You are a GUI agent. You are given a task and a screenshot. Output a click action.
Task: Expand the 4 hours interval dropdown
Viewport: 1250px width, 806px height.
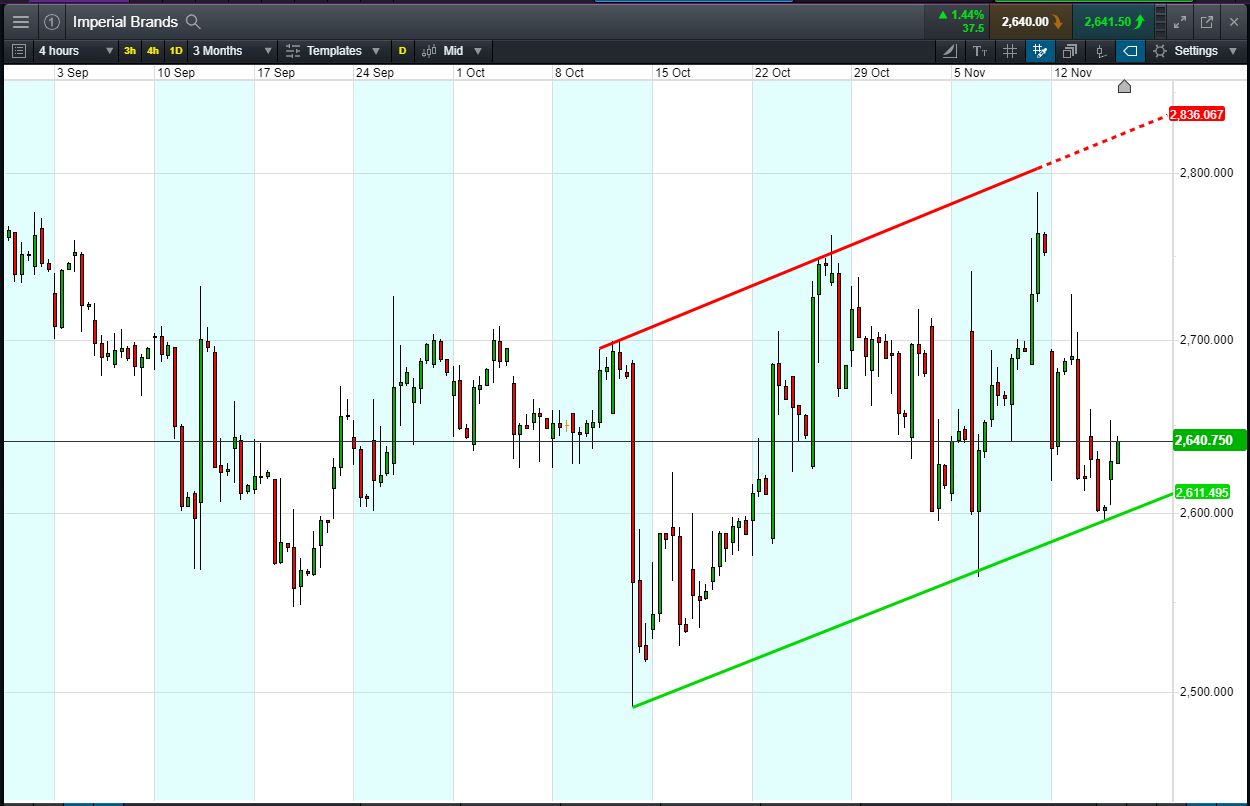pos(75,50)
